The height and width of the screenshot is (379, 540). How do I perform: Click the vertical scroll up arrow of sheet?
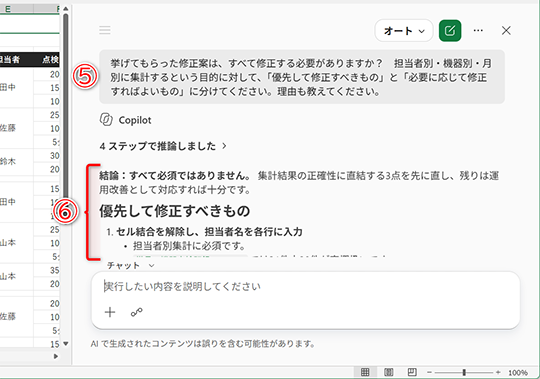[66, 8]
